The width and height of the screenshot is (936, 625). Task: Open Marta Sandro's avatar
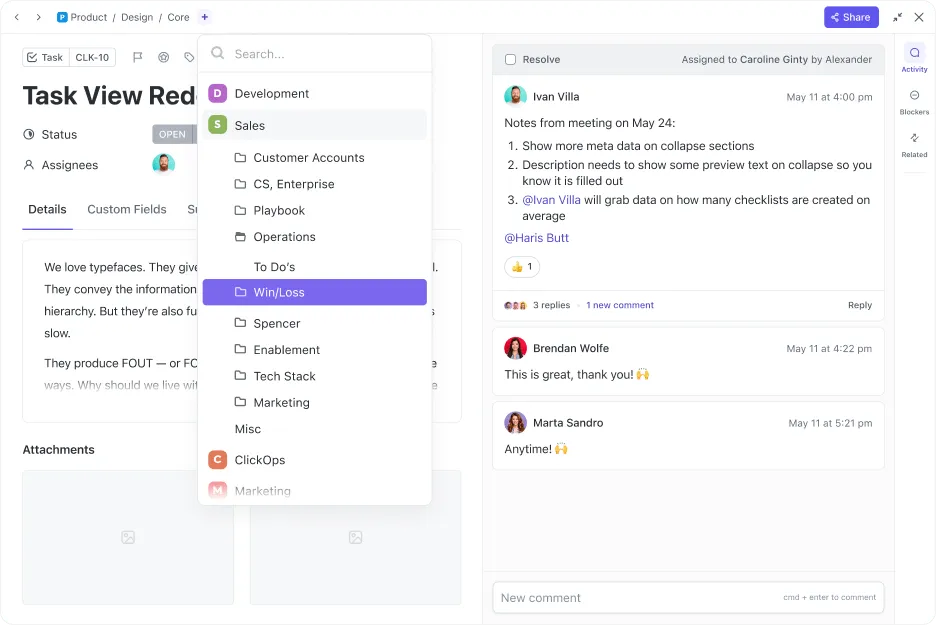(x=515, y=423)
